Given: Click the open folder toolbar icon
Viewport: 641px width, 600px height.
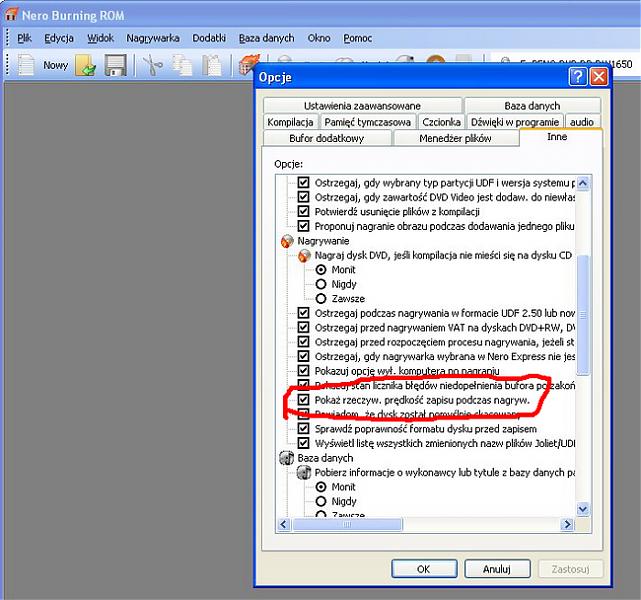Looking at the screenshot, I should click(x=85, y=65).
